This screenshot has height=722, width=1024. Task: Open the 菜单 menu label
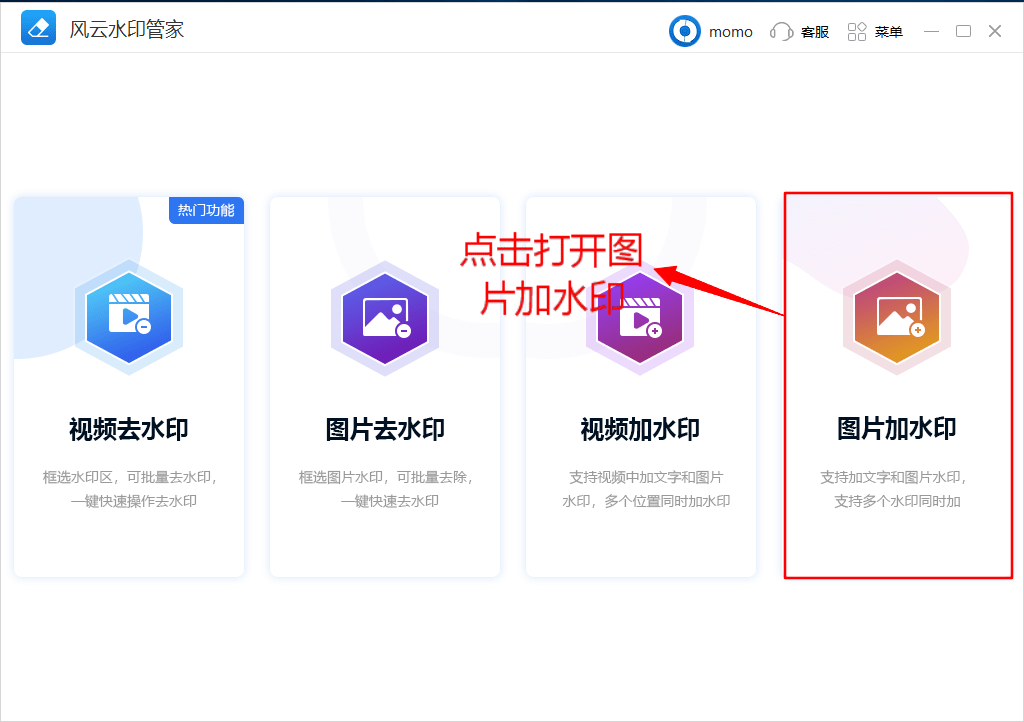tap(888, 32)
